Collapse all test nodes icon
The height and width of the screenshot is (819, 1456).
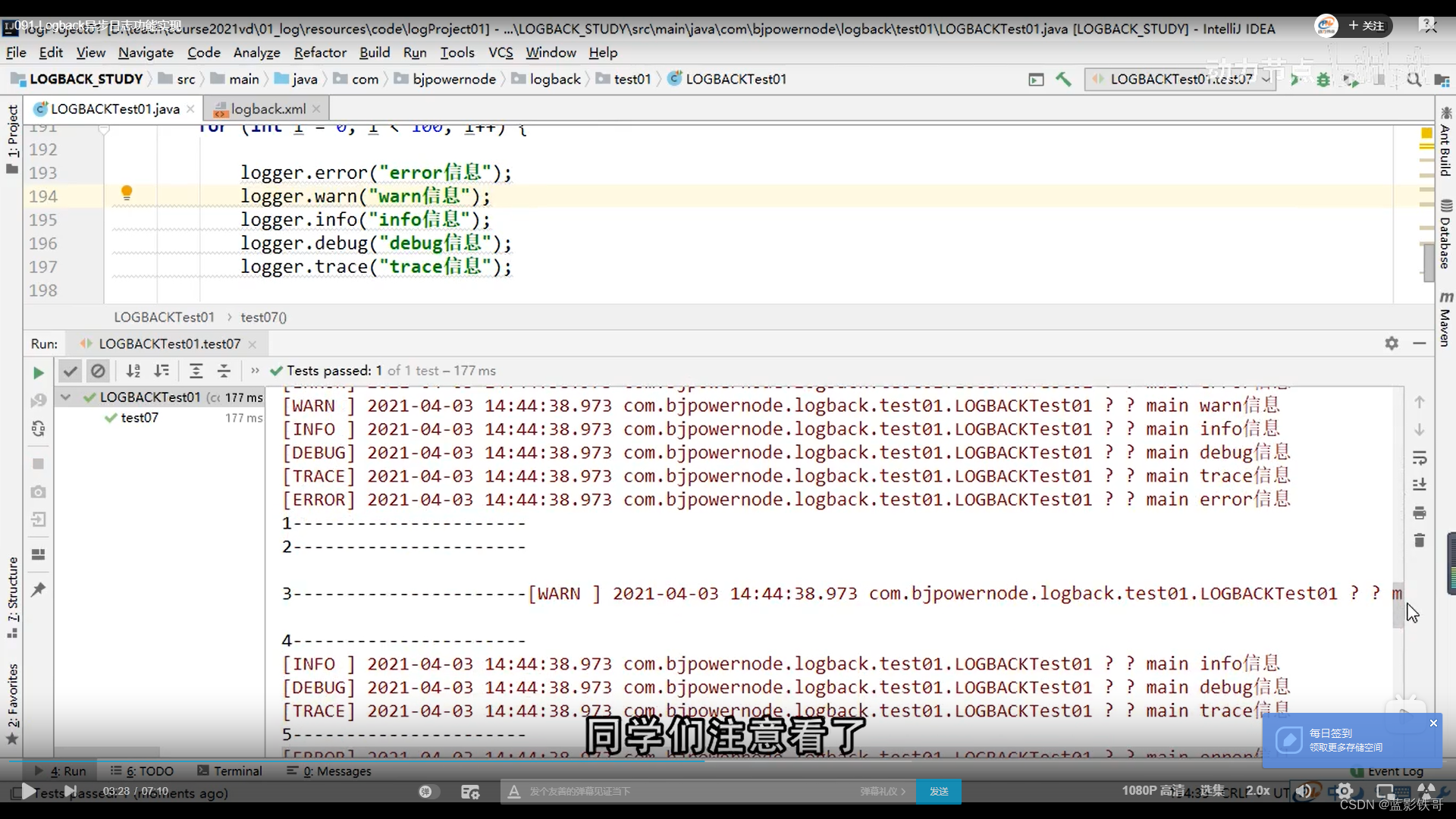coord(224,371)
